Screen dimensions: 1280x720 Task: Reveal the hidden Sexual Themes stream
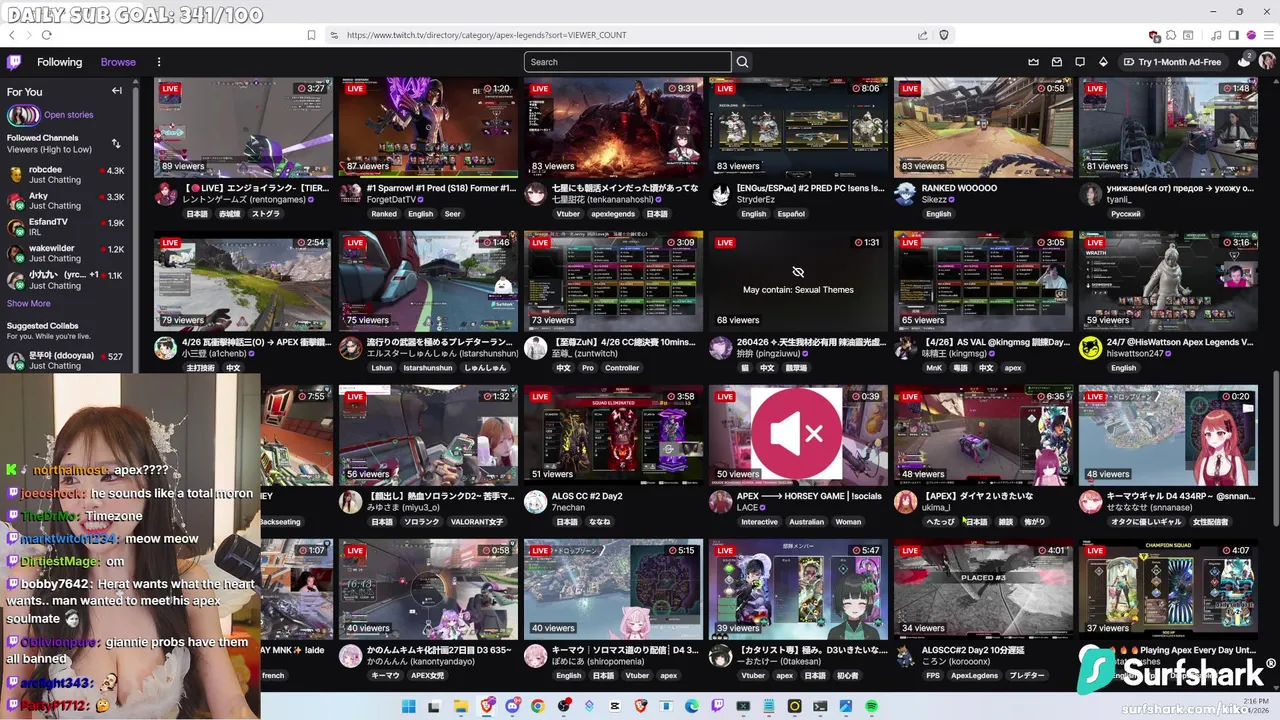tap(798, 281)
